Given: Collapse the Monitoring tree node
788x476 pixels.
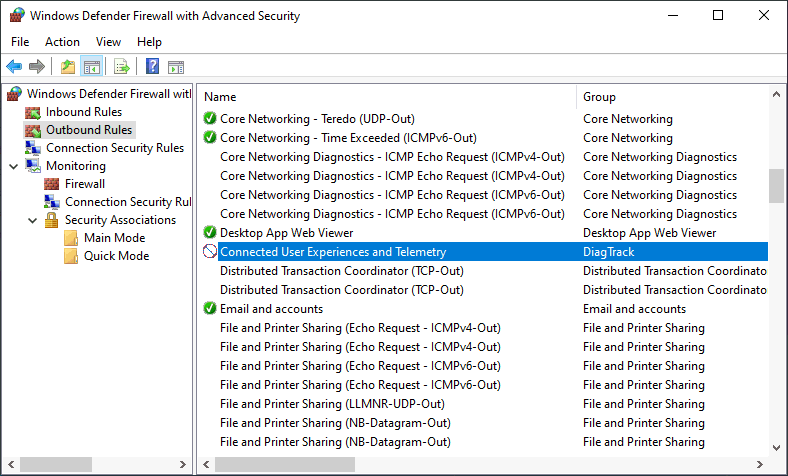Looking at the screenshot, I should click(x=14, y=166).
